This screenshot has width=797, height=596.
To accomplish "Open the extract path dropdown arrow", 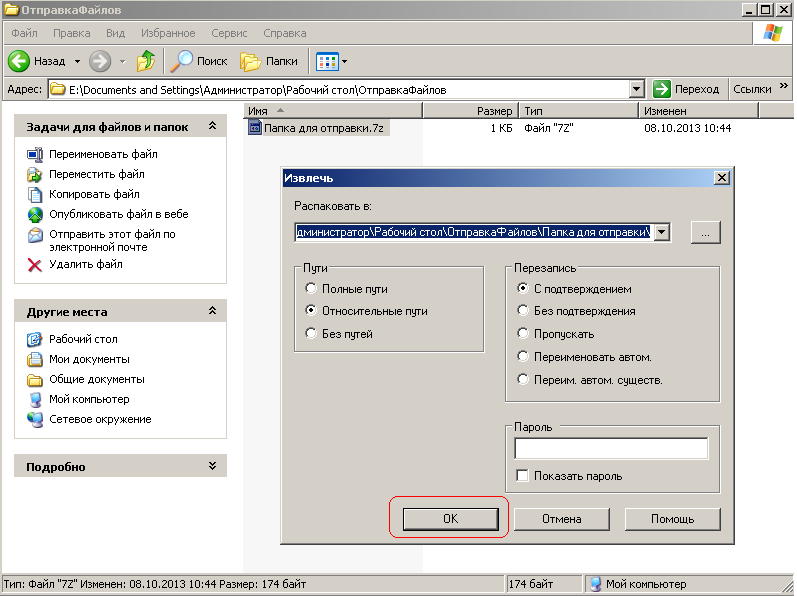I will pos(661,232).
